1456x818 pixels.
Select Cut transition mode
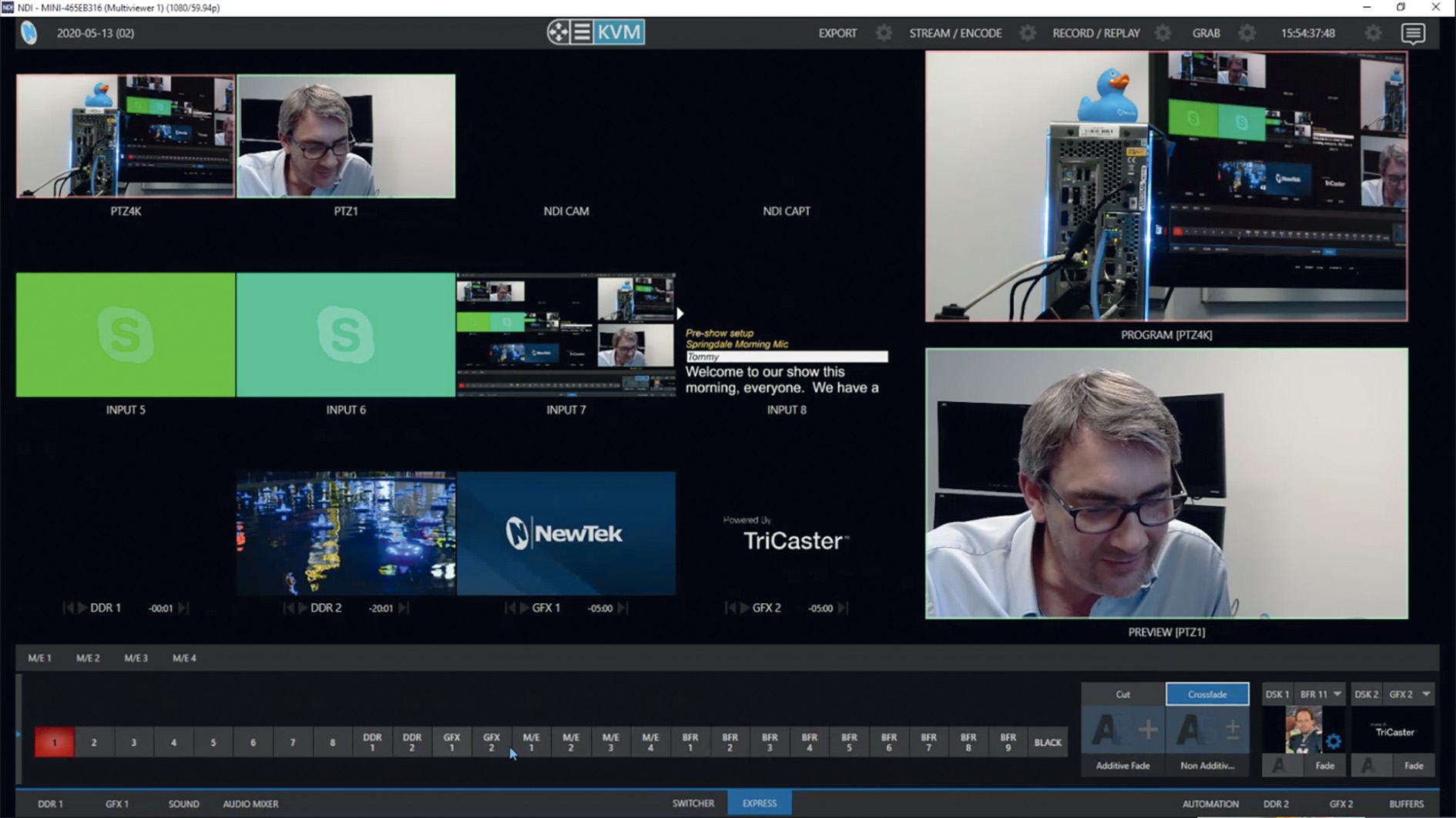[x=1122, y=694]
